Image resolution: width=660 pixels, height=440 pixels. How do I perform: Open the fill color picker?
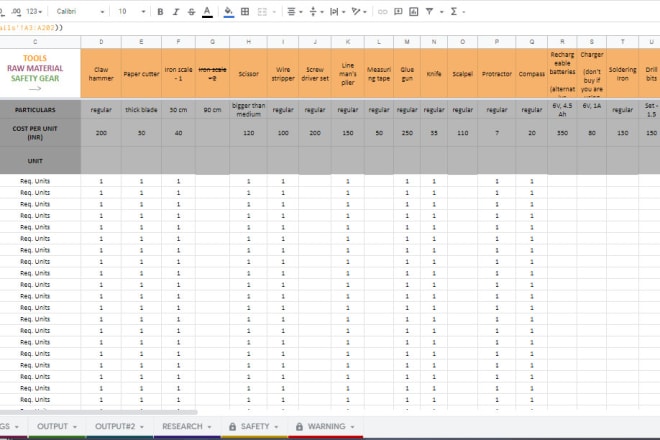[229, 12]
